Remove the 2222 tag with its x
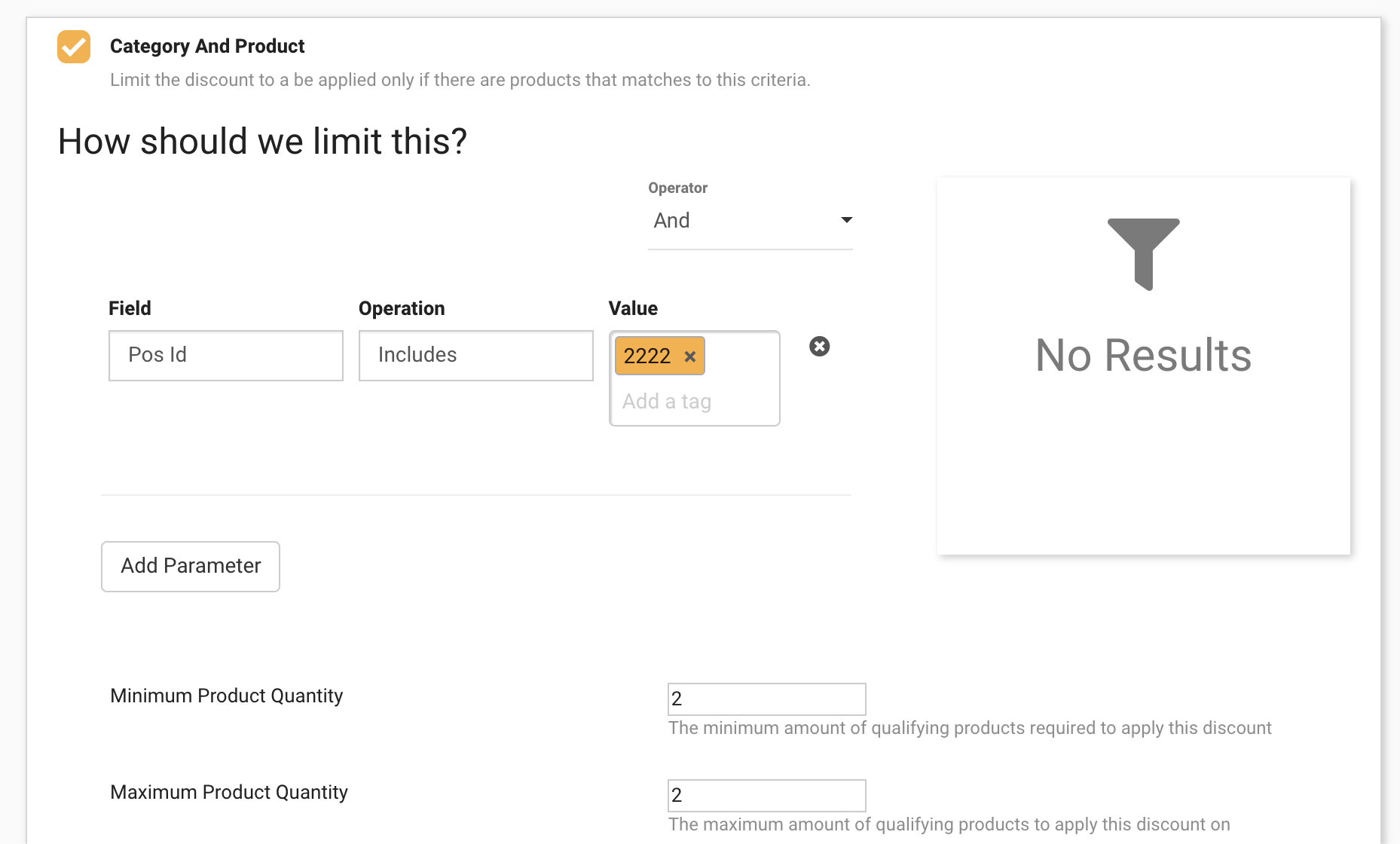 (689, 356)
